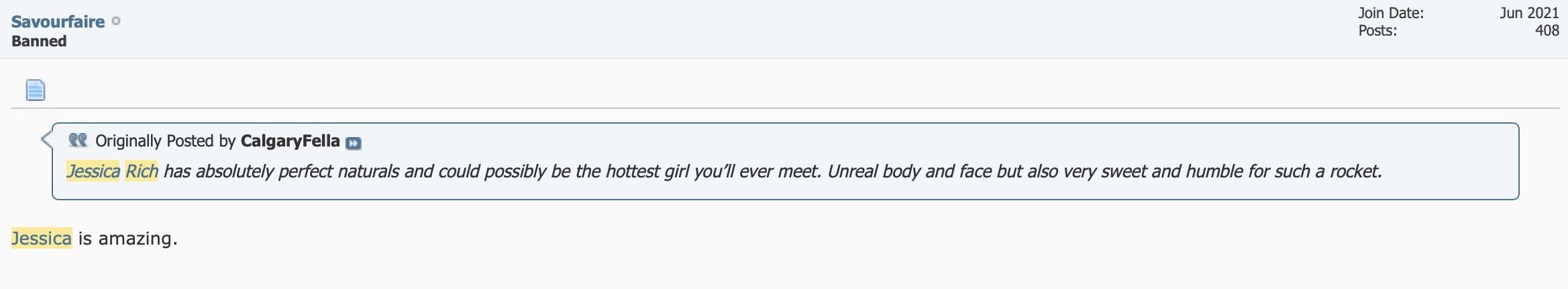Click highlighted word Rich inside the quote
The height and width of the screenshot is (289, 1568).
(x=142, y=171)
